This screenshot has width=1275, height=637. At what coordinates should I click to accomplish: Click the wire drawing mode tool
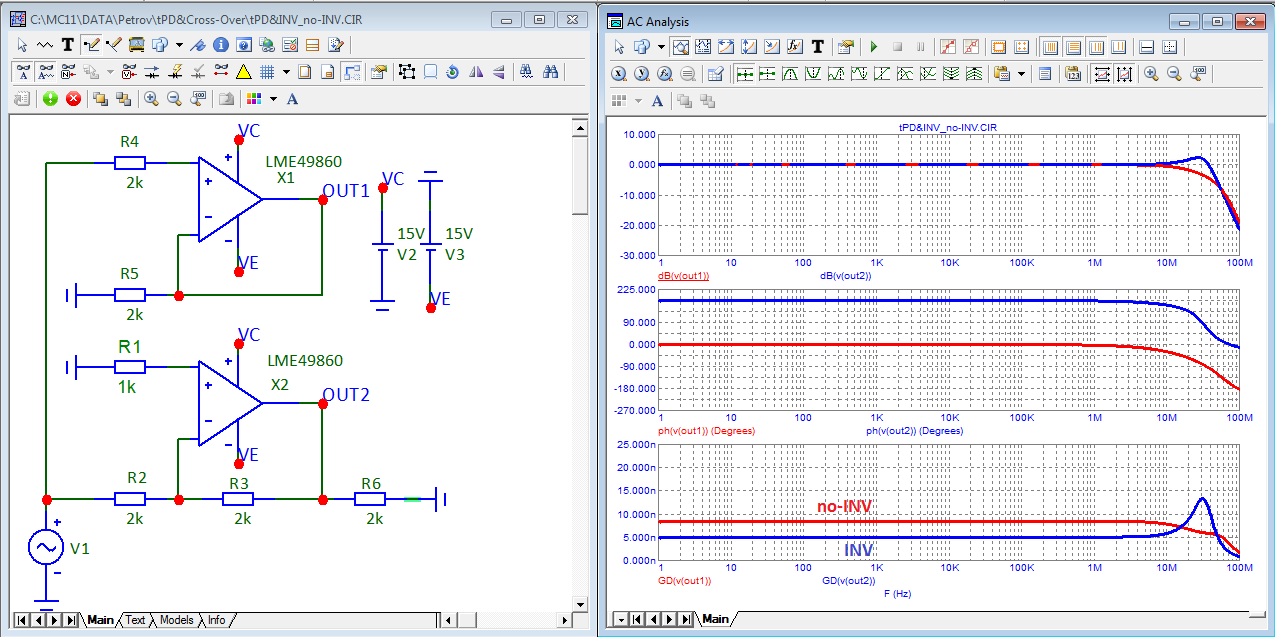coord(91,45)
